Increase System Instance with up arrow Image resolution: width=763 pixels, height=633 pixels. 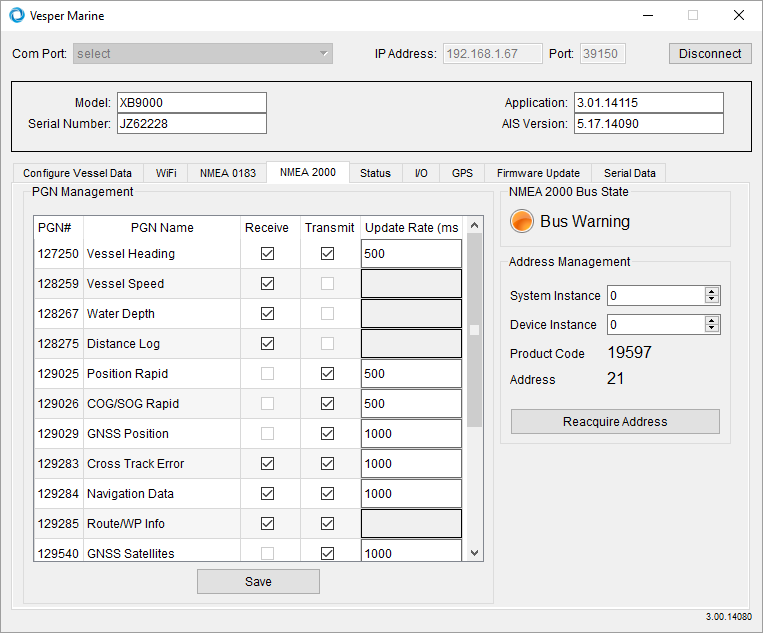coord(712,291)
